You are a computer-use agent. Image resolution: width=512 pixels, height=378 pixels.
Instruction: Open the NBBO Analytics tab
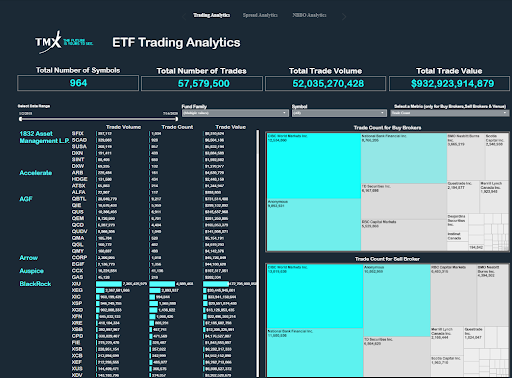point(309,15)
